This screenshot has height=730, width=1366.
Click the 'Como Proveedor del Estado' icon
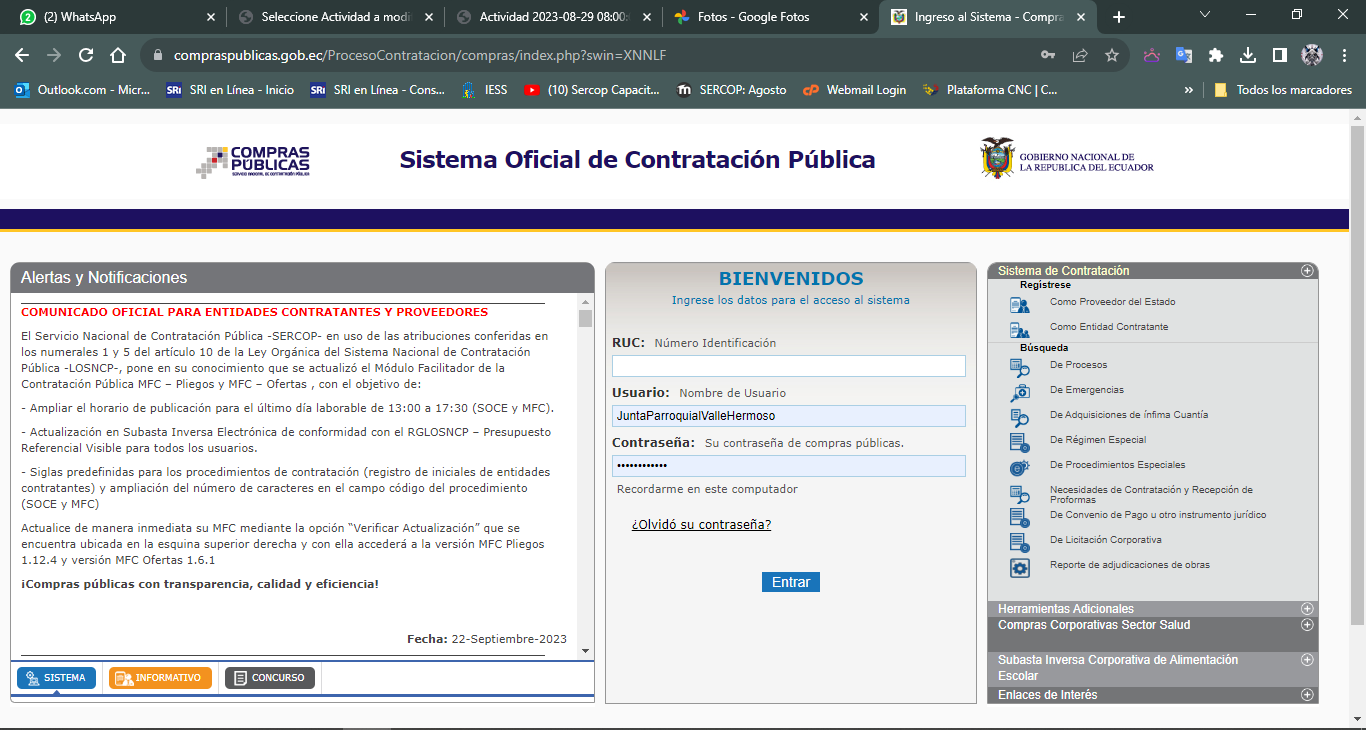pos(1019,305)
